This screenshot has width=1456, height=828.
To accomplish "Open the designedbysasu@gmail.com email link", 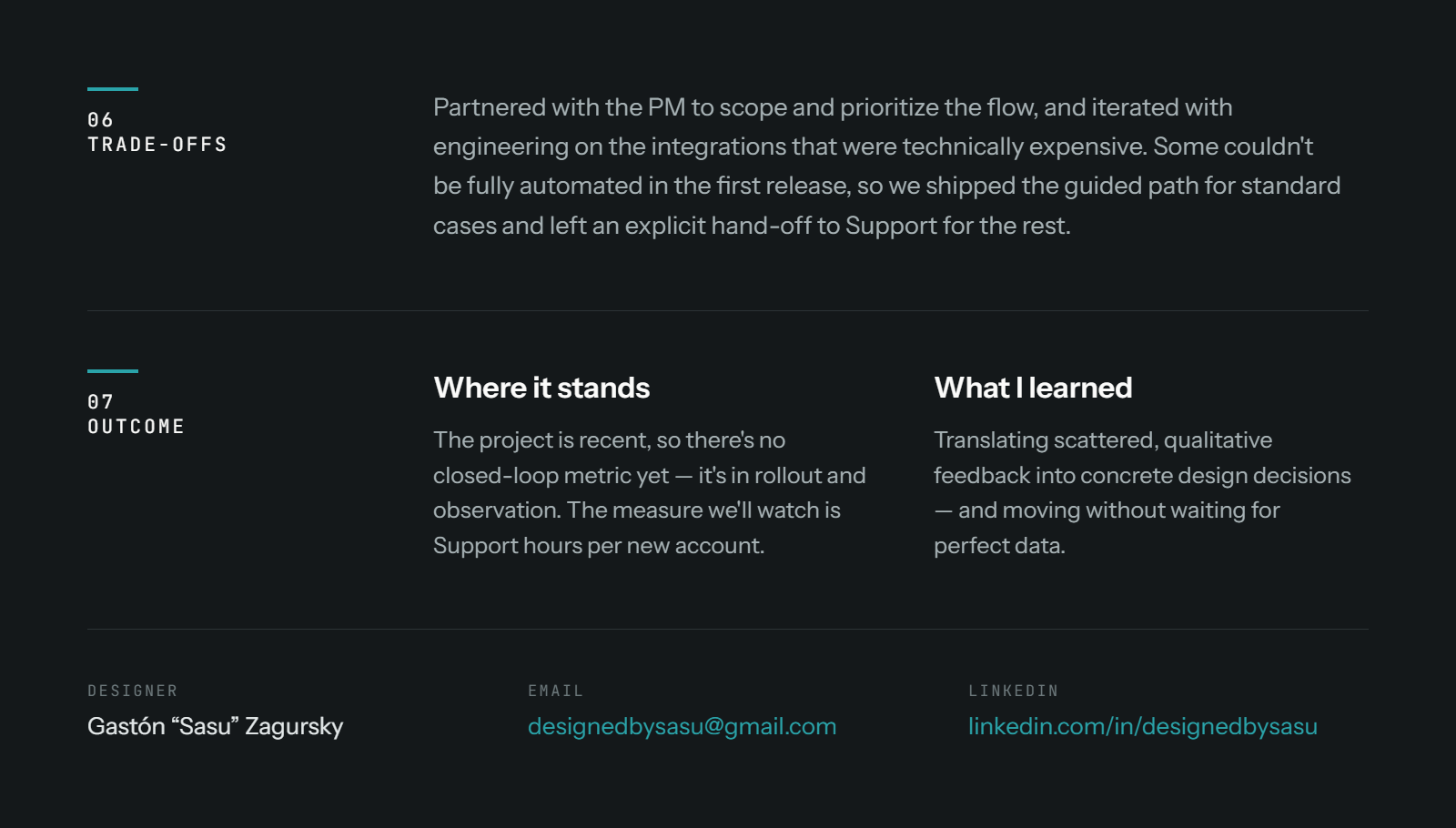I will click(x=682, y=726).
